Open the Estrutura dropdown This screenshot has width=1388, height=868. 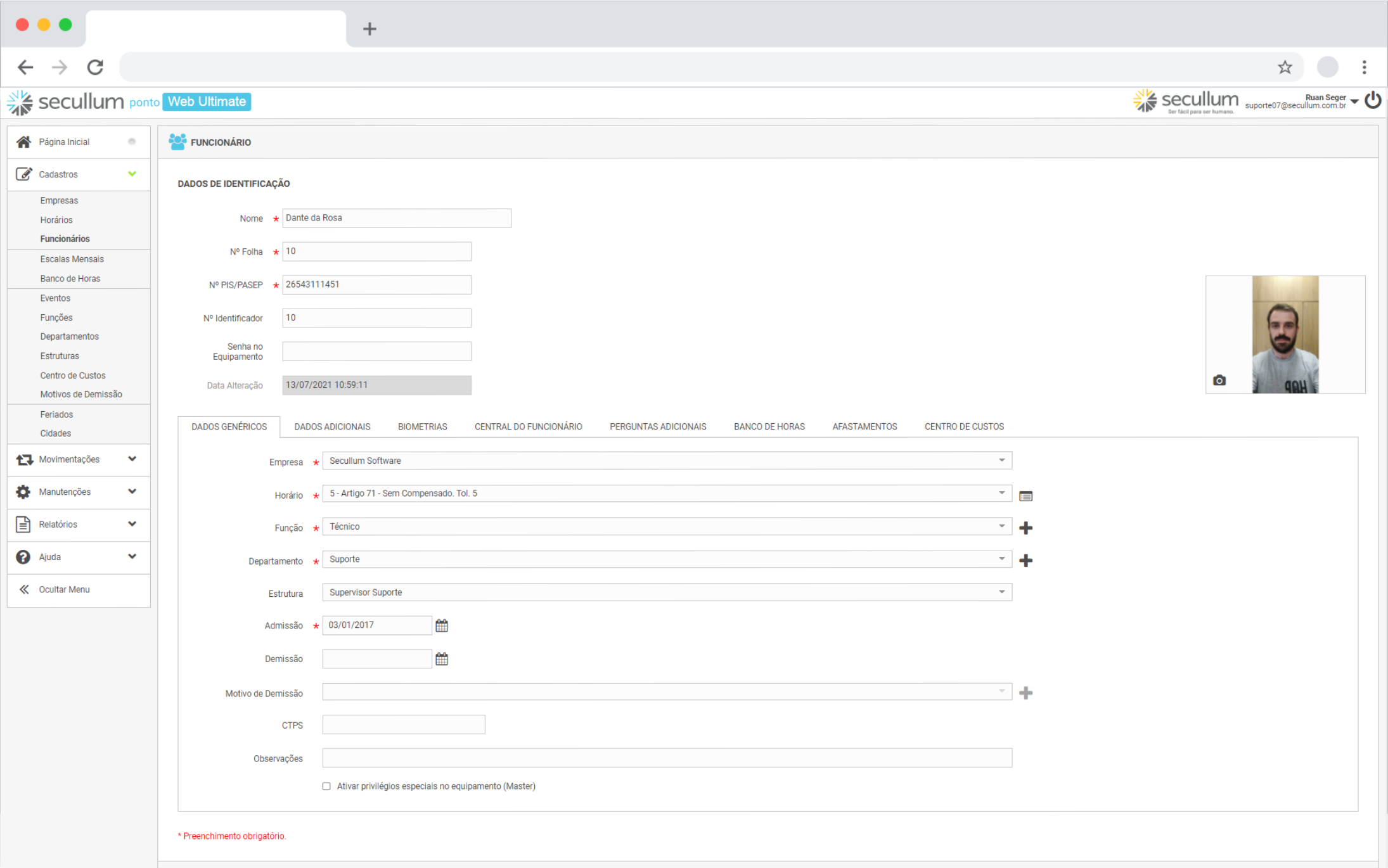click(x=667, y=592)
